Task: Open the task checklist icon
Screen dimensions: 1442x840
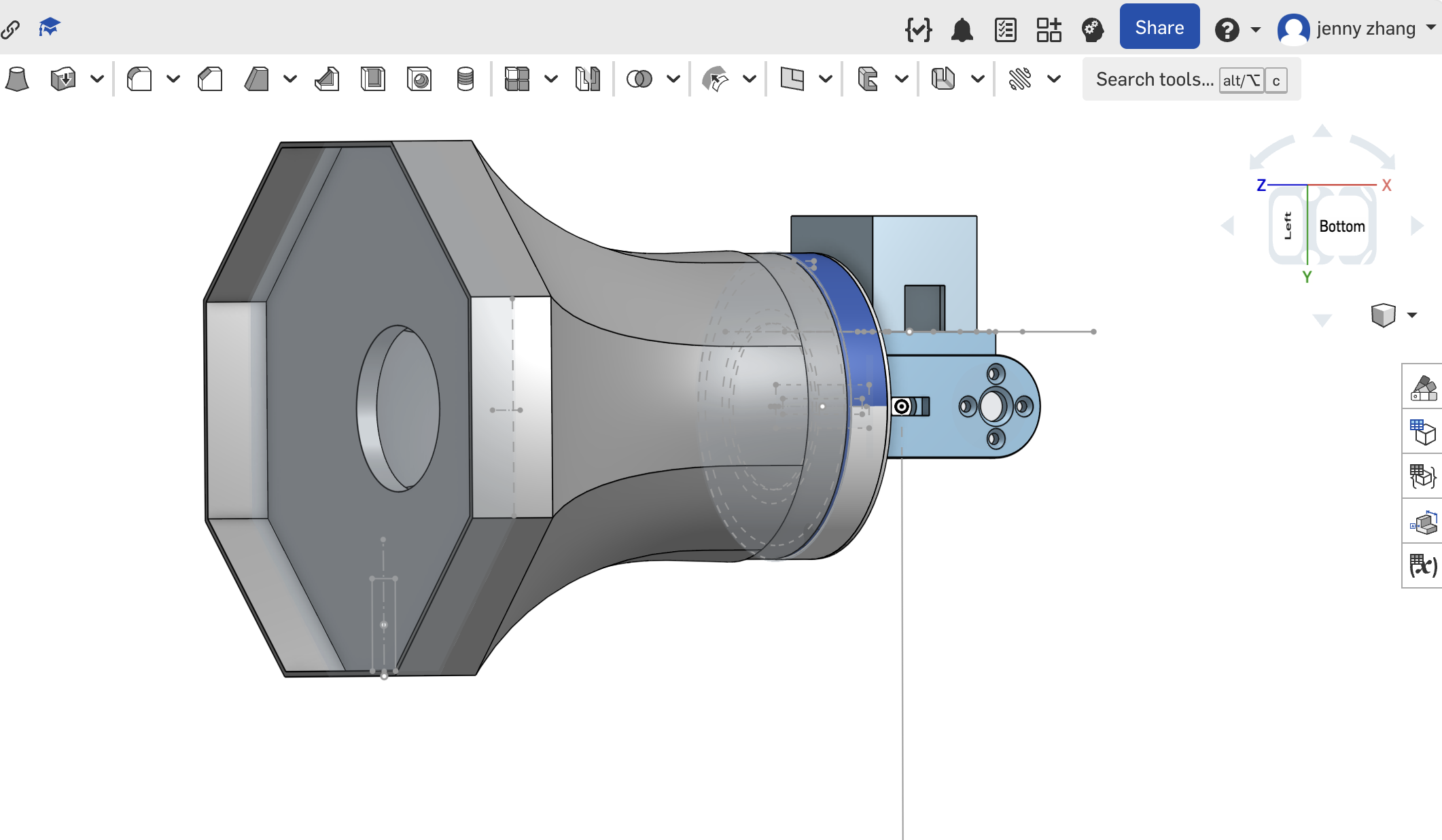Action: tap(1006, 30)
